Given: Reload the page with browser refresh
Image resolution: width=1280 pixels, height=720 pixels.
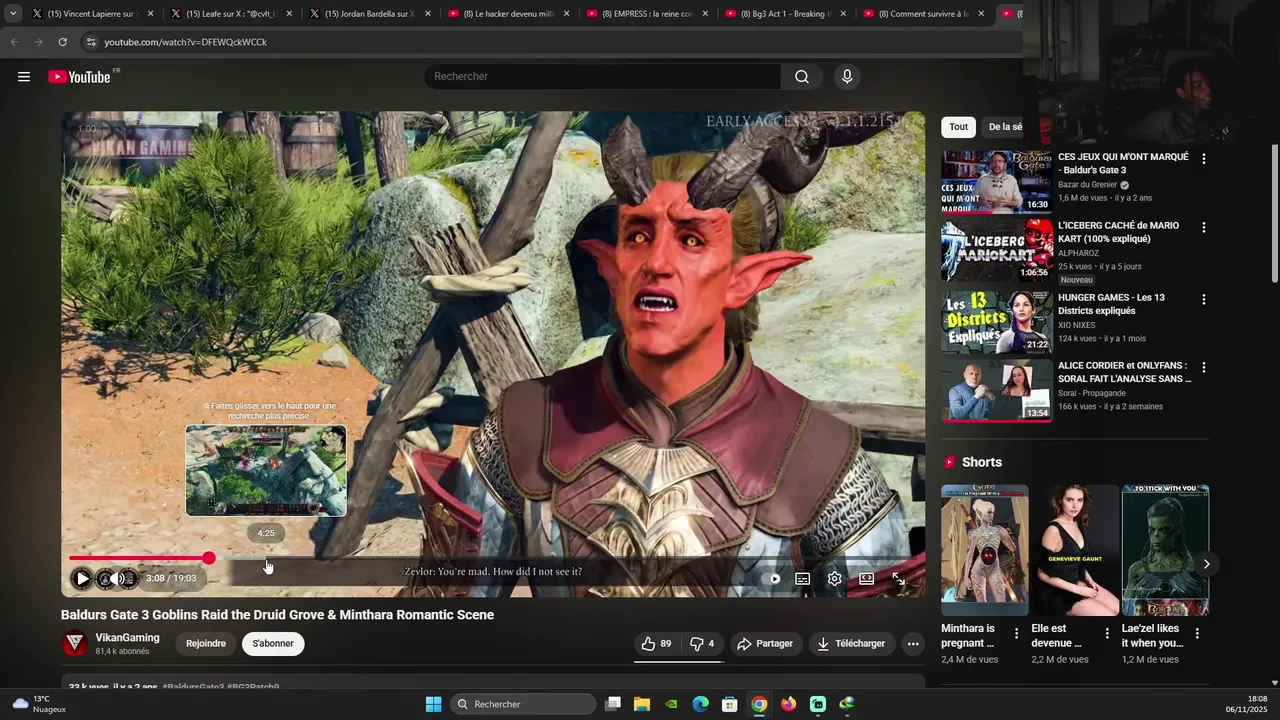Looking at the screenshot, I should [62, 42].
